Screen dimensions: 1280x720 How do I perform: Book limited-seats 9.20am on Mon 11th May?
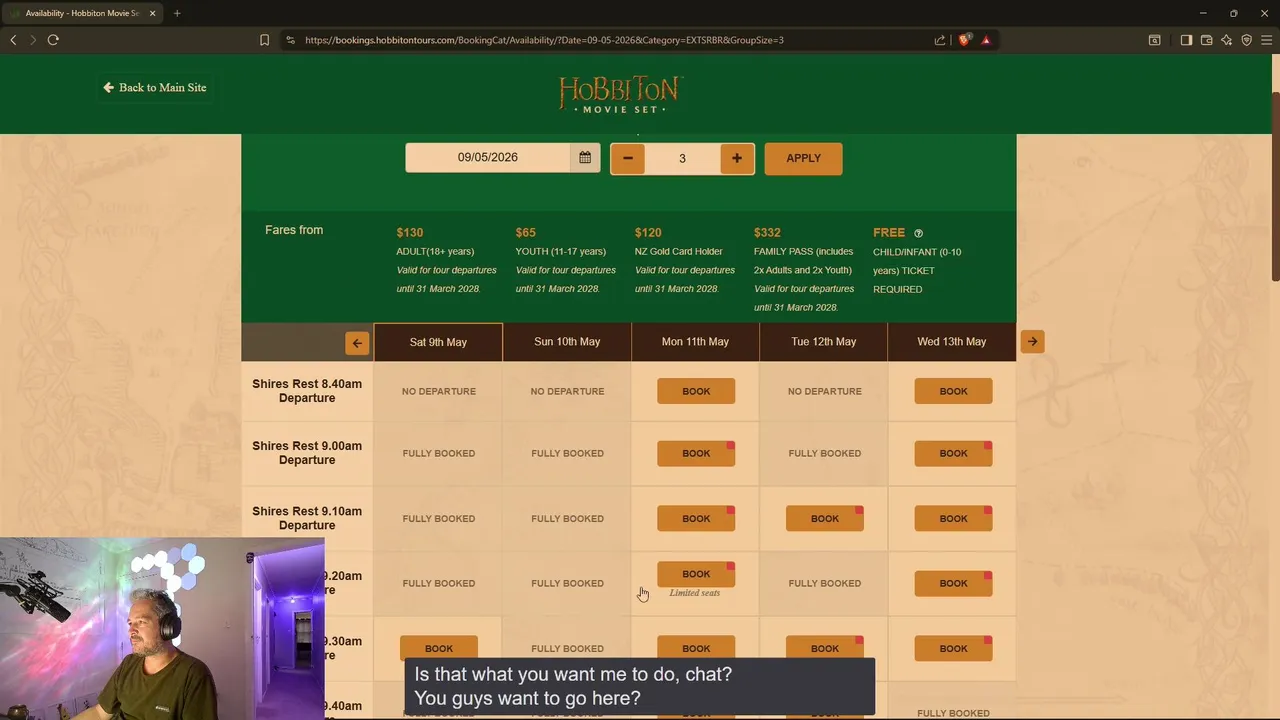click(x=696, y=574)
